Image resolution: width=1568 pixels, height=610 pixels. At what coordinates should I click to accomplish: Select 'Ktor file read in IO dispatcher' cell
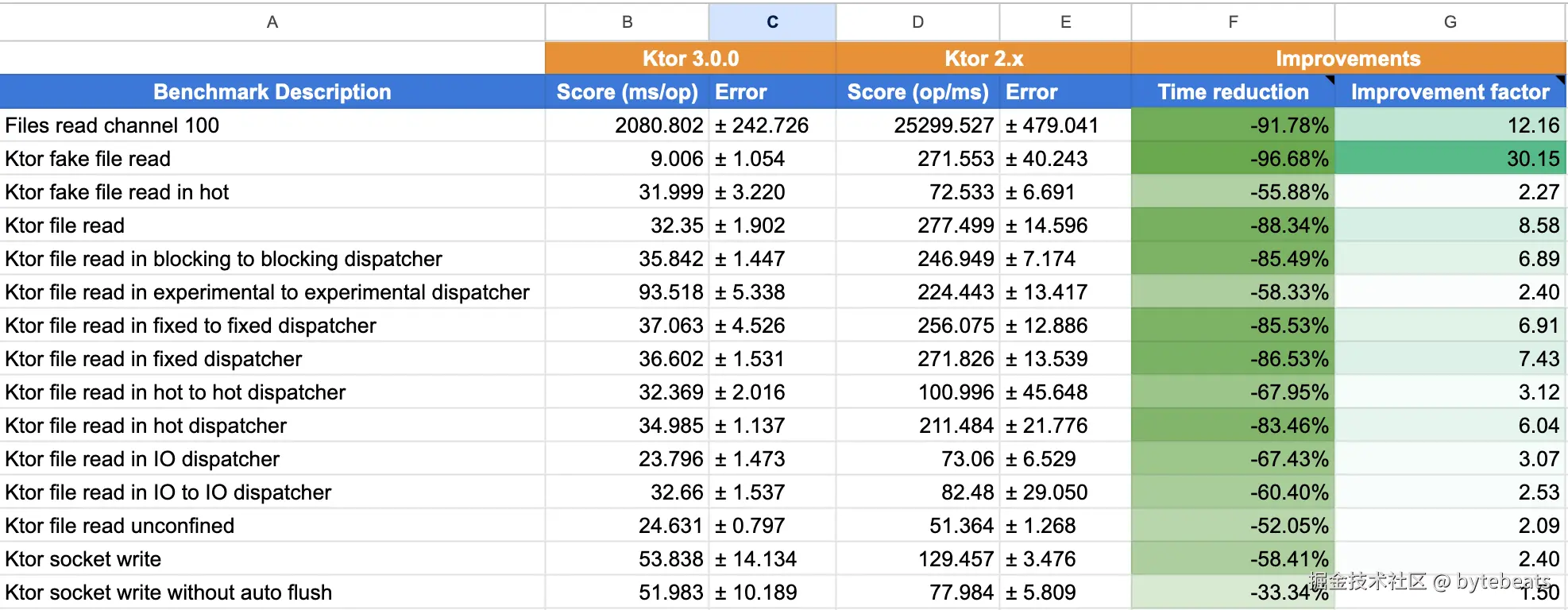(x=272, y=459)
